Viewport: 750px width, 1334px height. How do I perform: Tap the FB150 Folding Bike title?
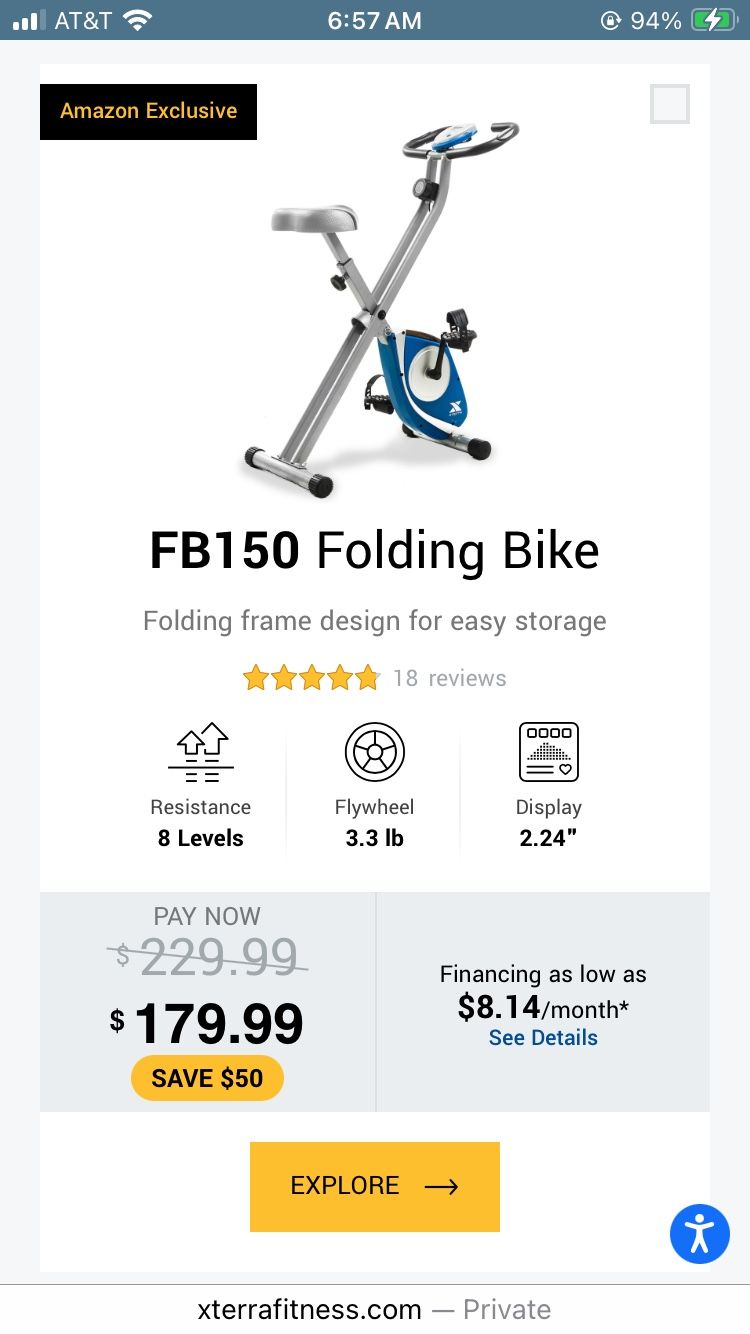click(374, 549)
